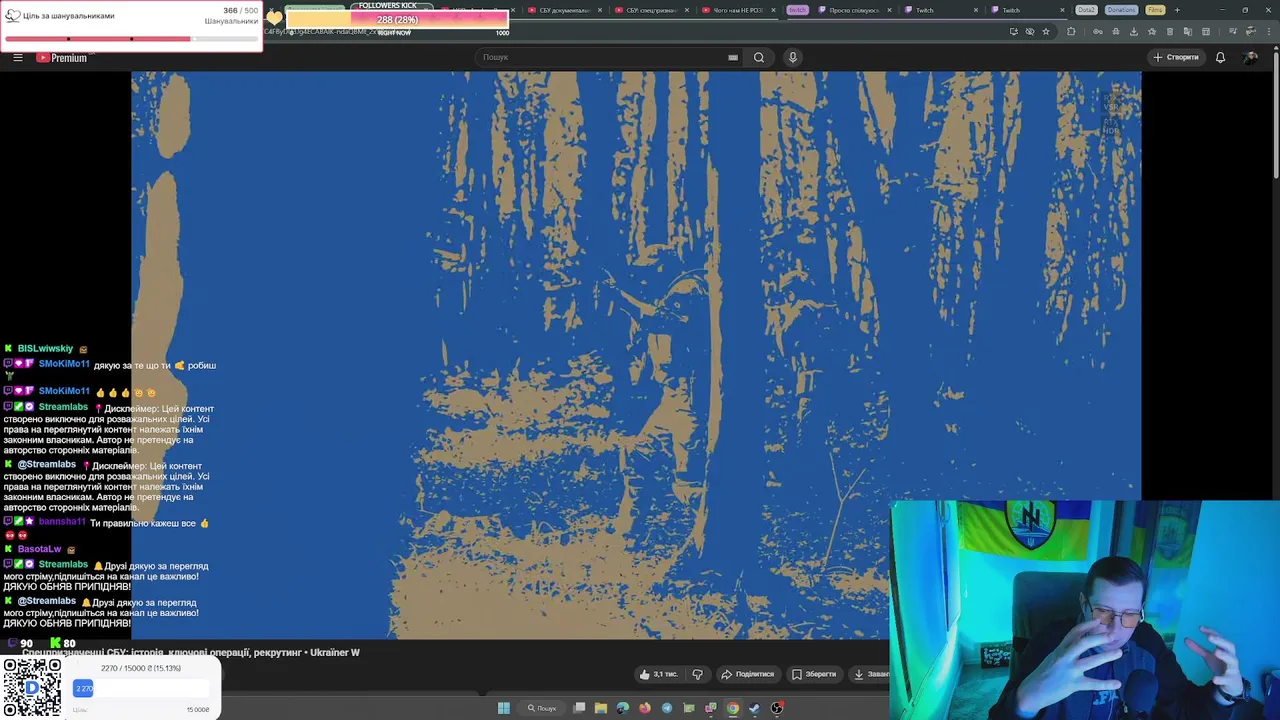The image size is (1280, 720).
Task: Collapse the twitch tab group label
Action: pyautogui.click(x=797, y=10)
